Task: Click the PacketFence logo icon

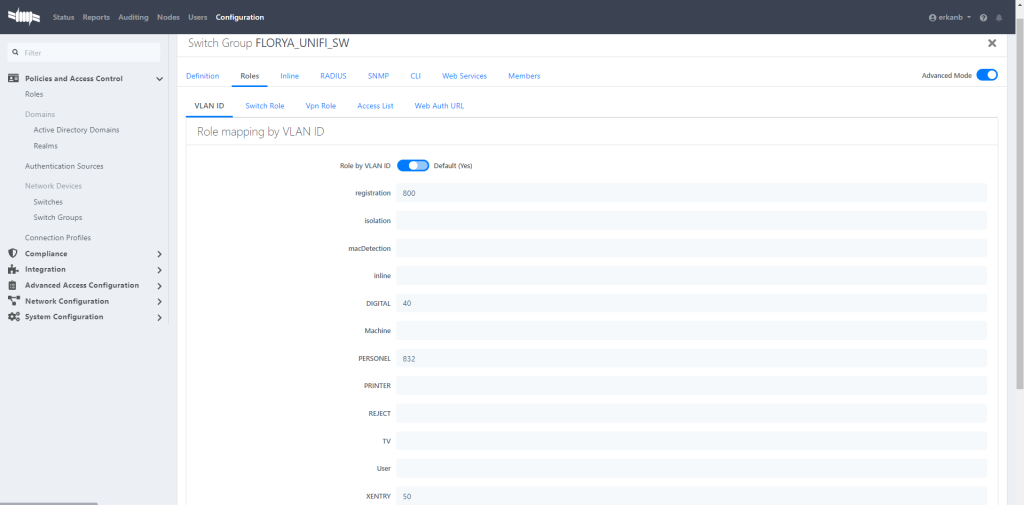Action: point(24,17)
